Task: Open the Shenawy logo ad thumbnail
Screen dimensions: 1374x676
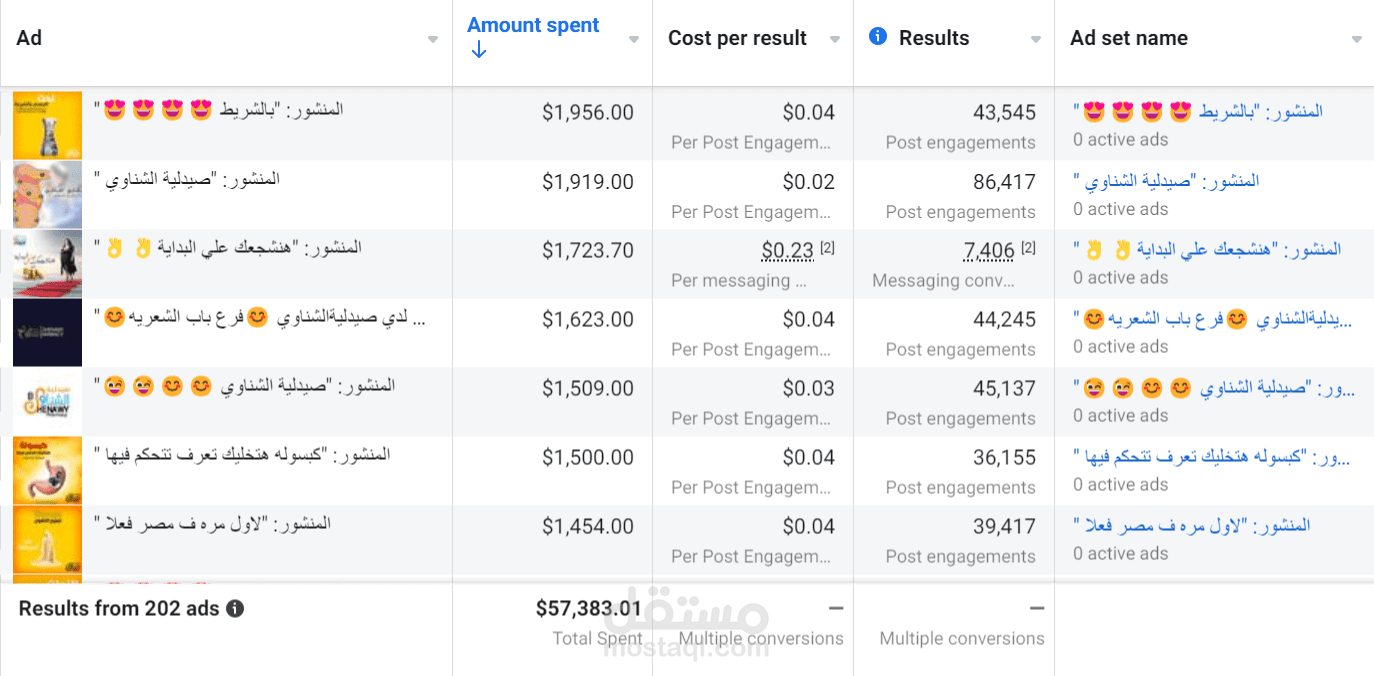Action: [33, 401]
